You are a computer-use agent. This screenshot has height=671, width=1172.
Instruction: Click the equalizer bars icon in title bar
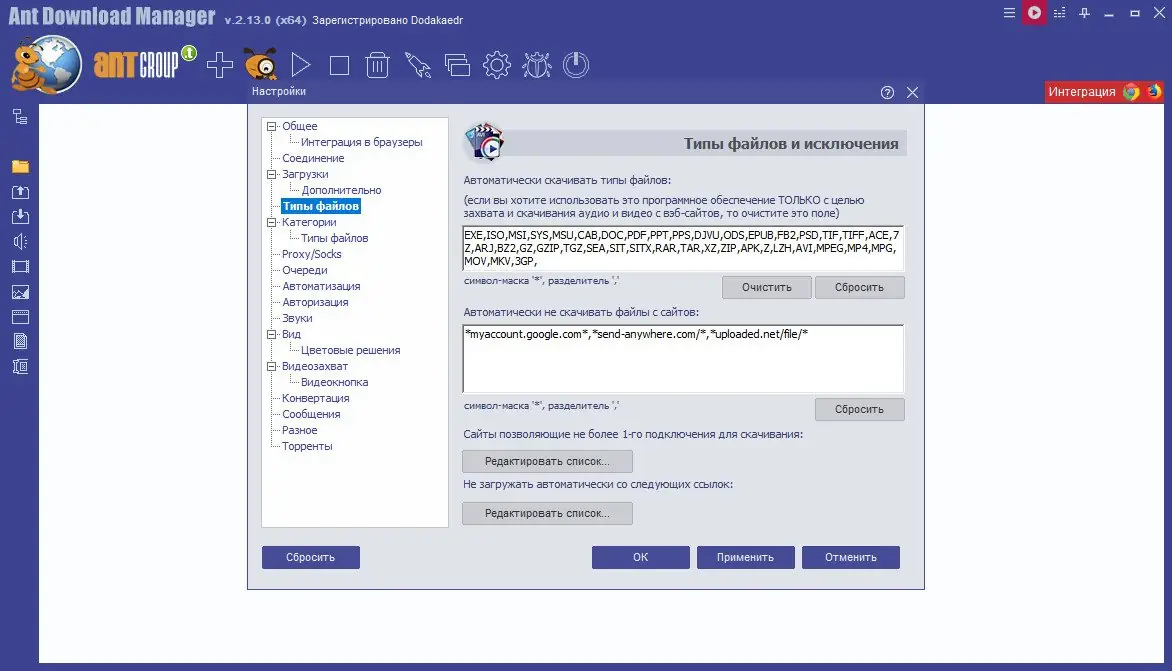tap(1059, 13)
